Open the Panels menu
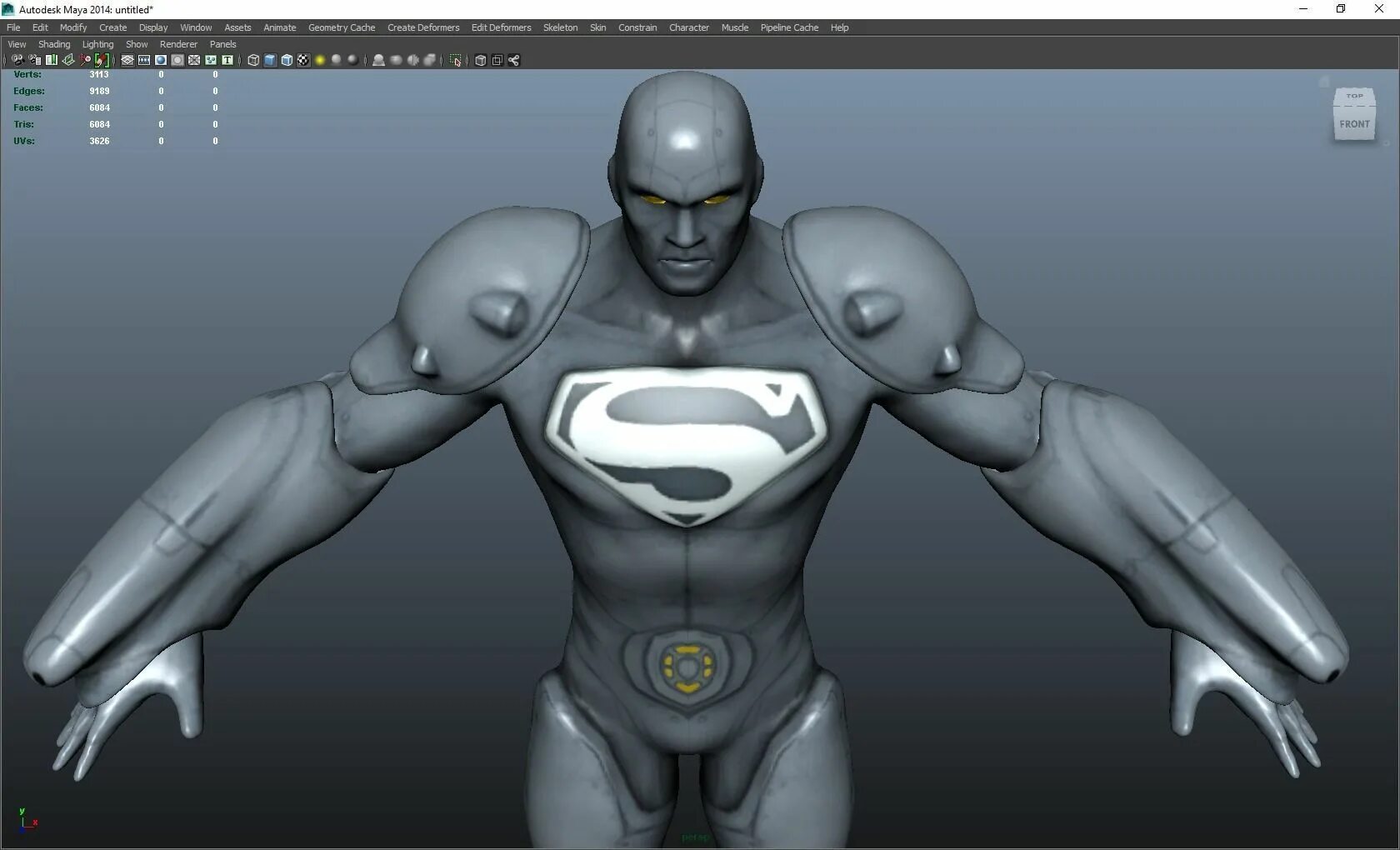 pos(222,44)
